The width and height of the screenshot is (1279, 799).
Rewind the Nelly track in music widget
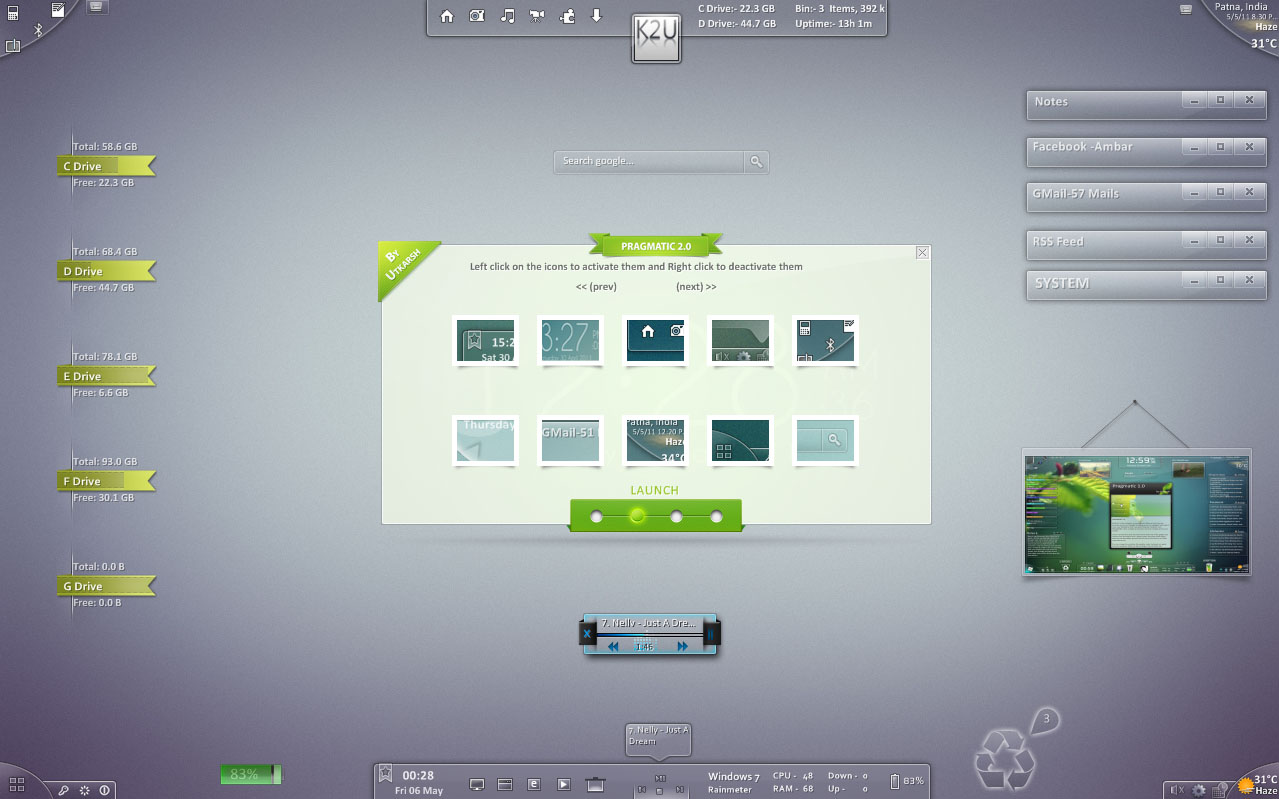click(613, 647)
